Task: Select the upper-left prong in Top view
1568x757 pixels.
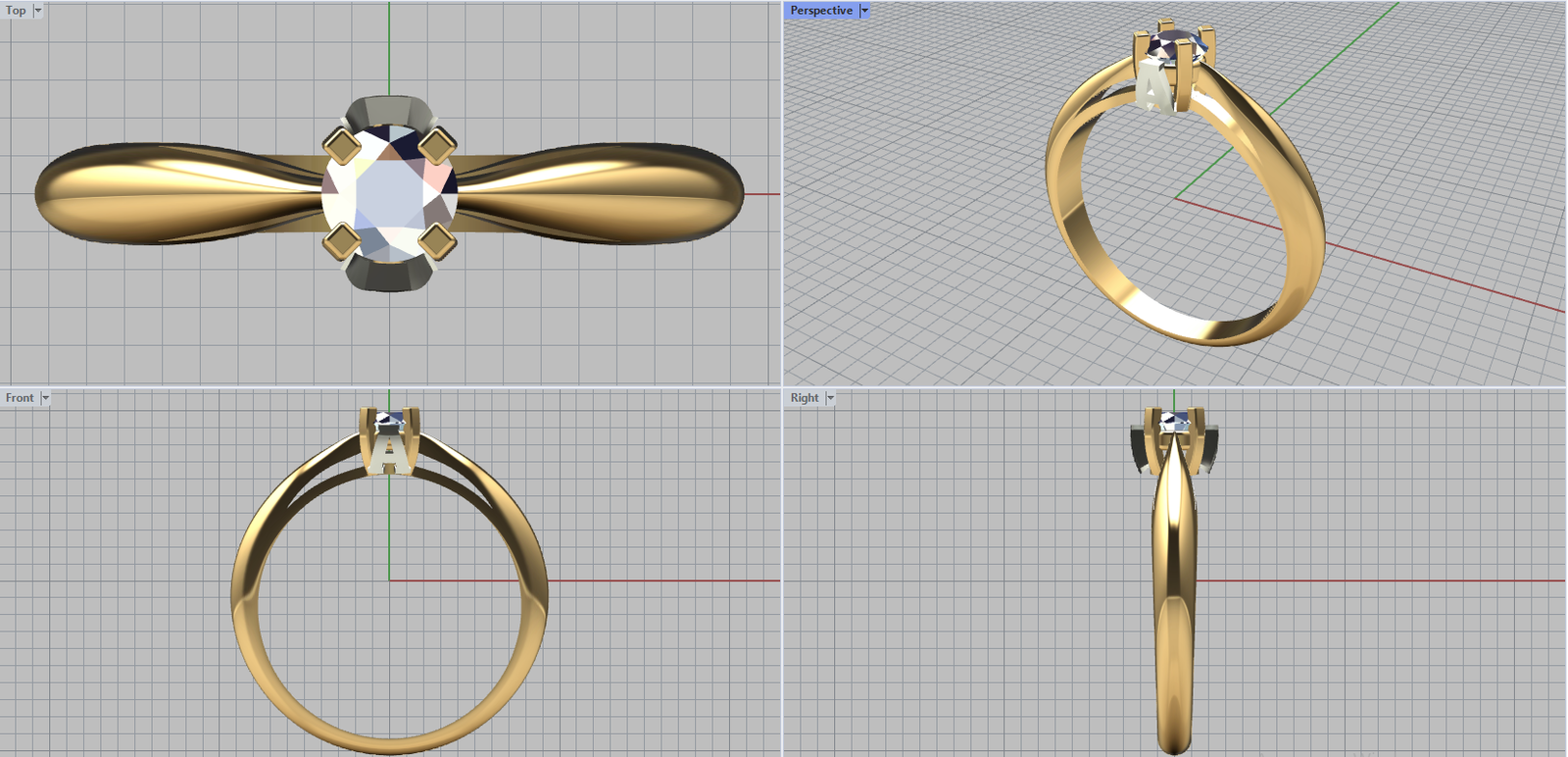Action: click(342, 146)
